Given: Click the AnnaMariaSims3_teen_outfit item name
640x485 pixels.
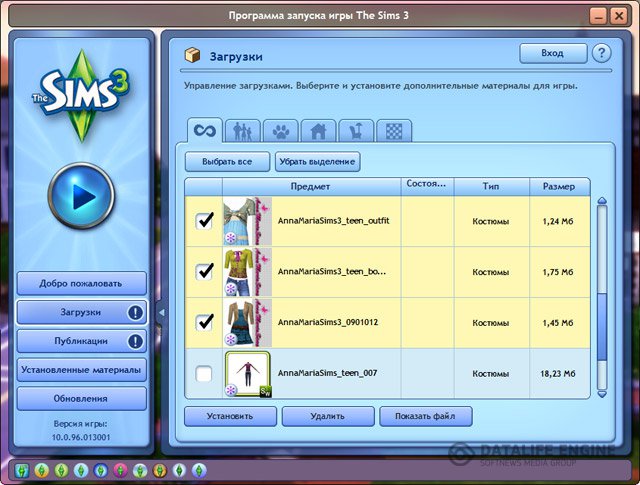Looking at the screenshot, I should pos(333,221).
